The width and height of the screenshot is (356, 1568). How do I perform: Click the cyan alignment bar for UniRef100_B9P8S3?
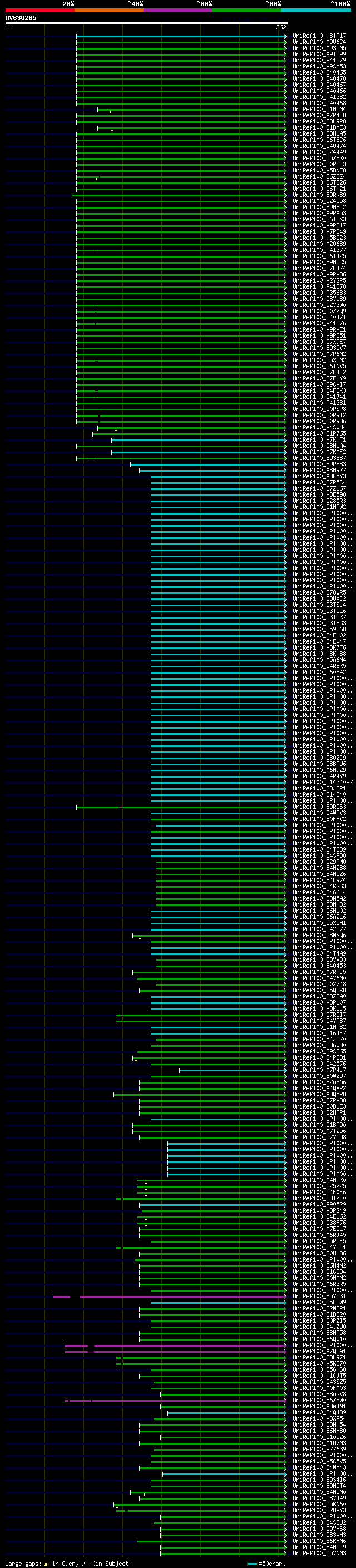pos(207,464)
